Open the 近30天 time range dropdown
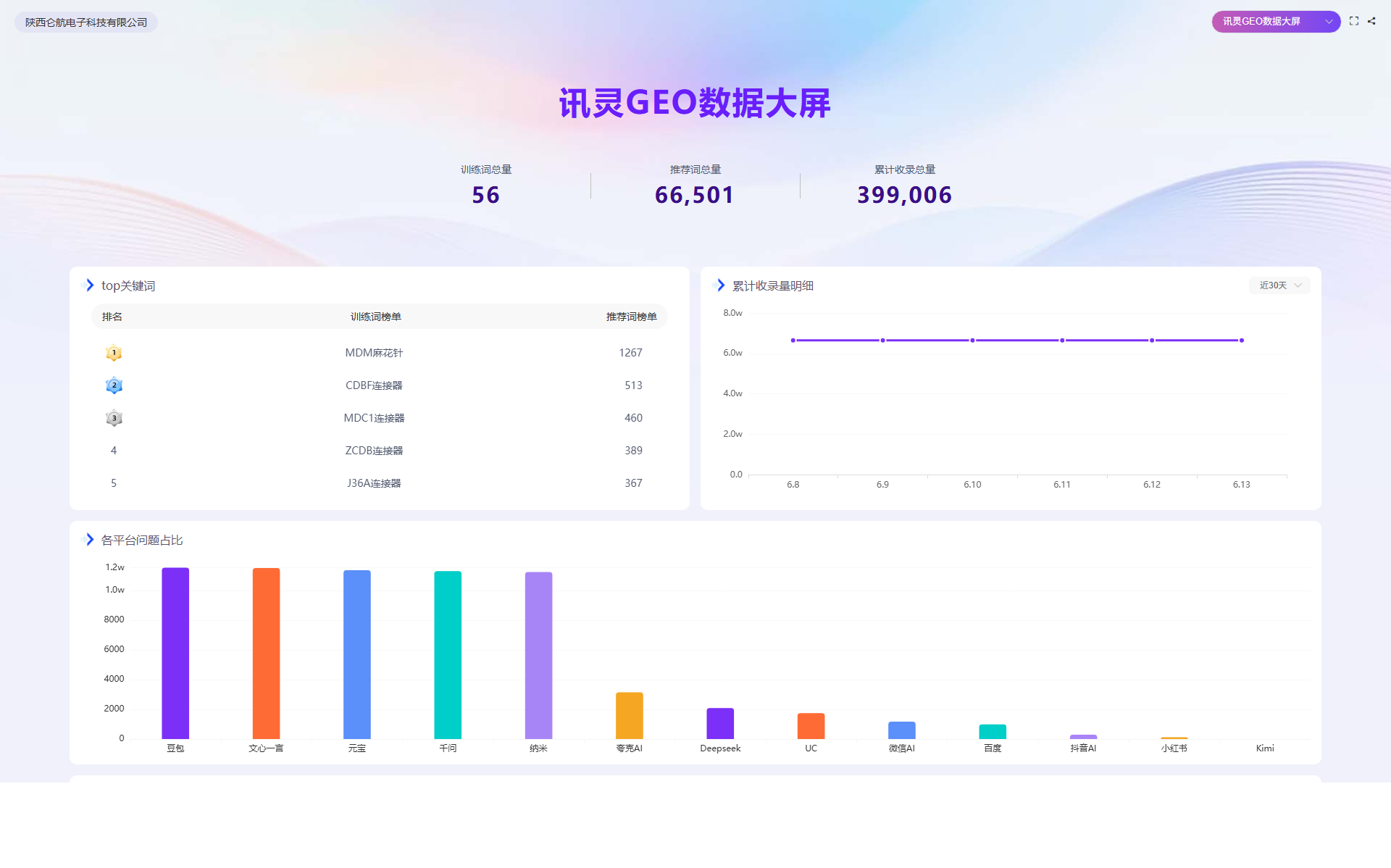 pos(1279,285)
